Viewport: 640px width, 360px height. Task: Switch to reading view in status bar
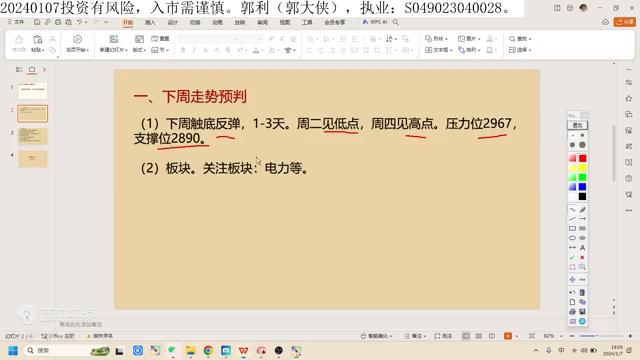pos(492,336)
